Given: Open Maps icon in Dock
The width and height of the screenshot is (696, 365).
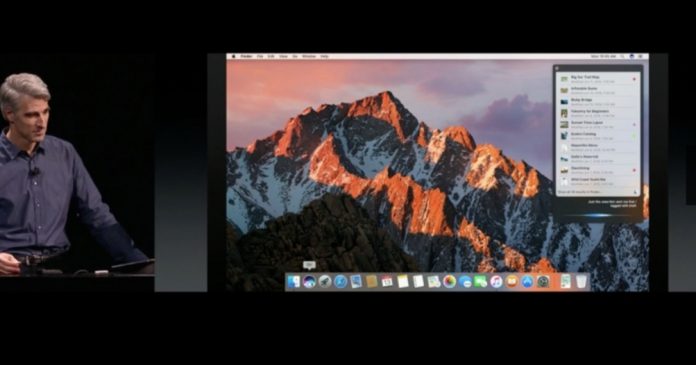Looking at the screenshot, I should (434, 282).
